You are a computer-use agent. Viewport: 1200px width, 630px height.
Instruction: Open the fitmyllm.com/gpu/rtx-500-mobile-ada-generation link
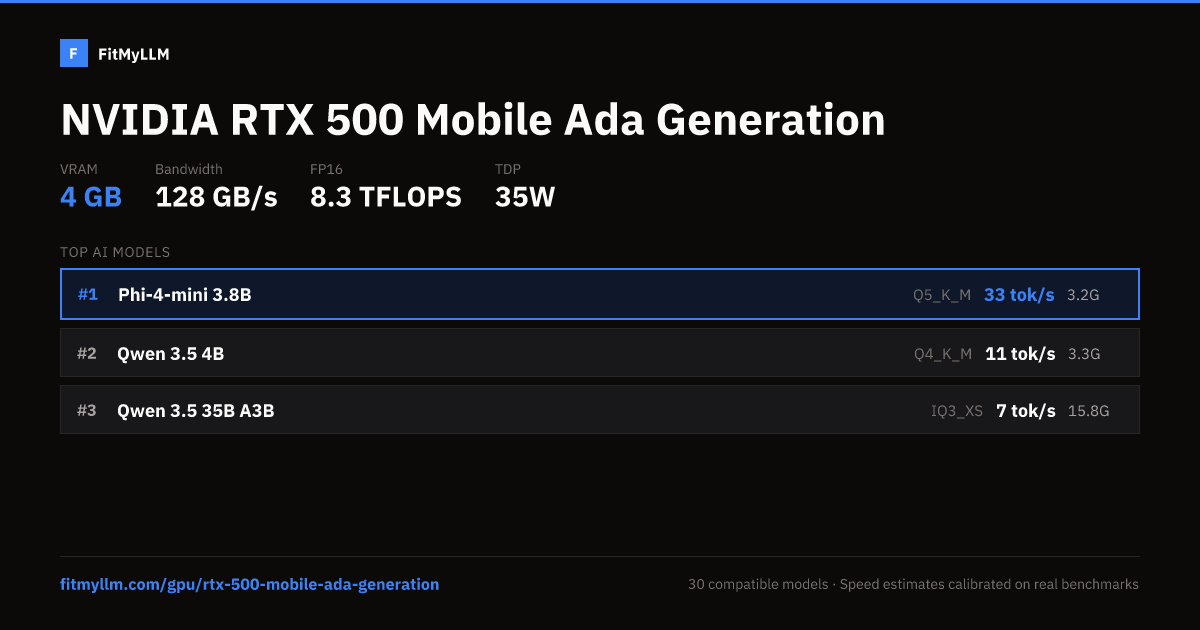click(x=250, y=584)
